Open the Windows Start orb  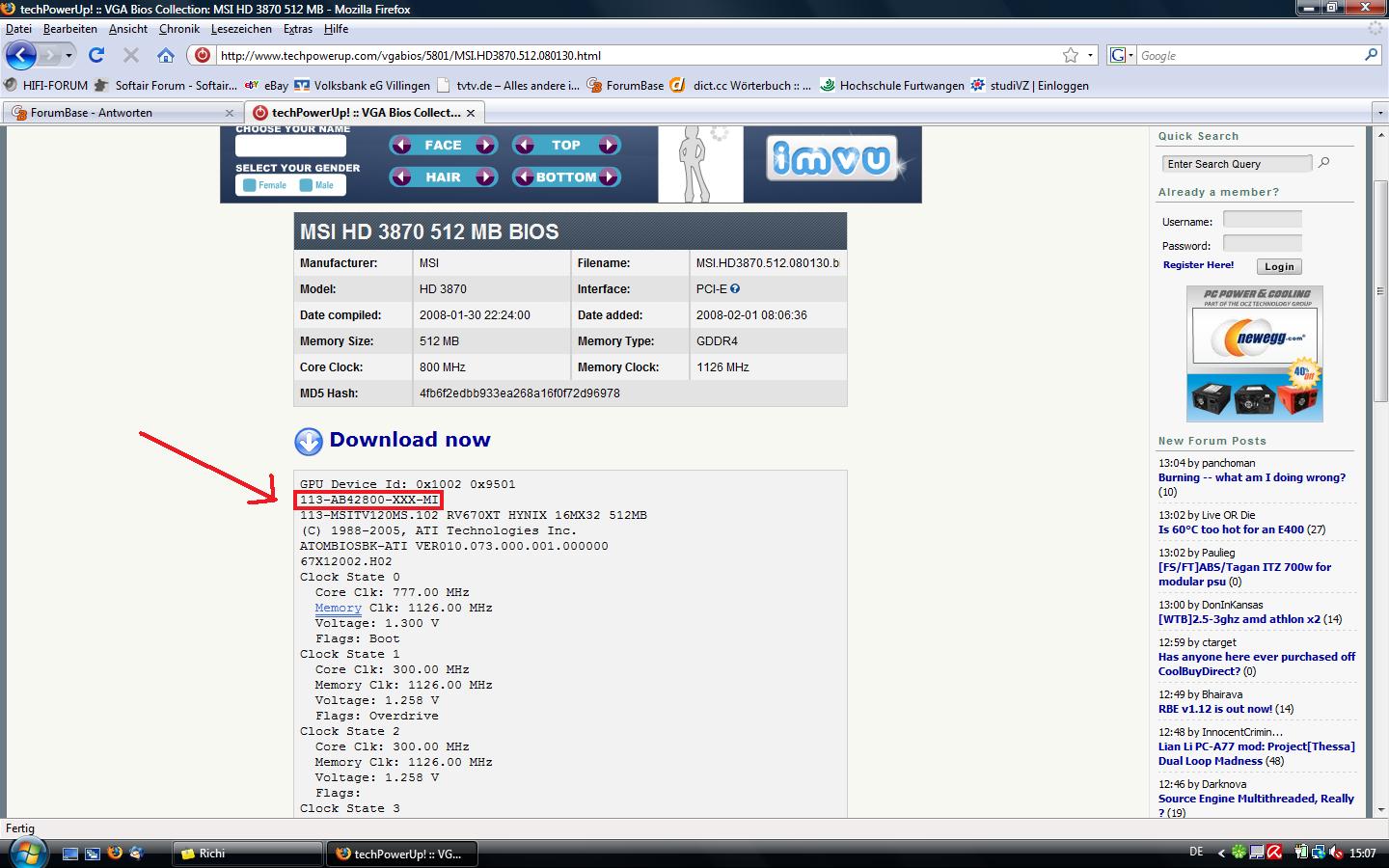point(26,853)
